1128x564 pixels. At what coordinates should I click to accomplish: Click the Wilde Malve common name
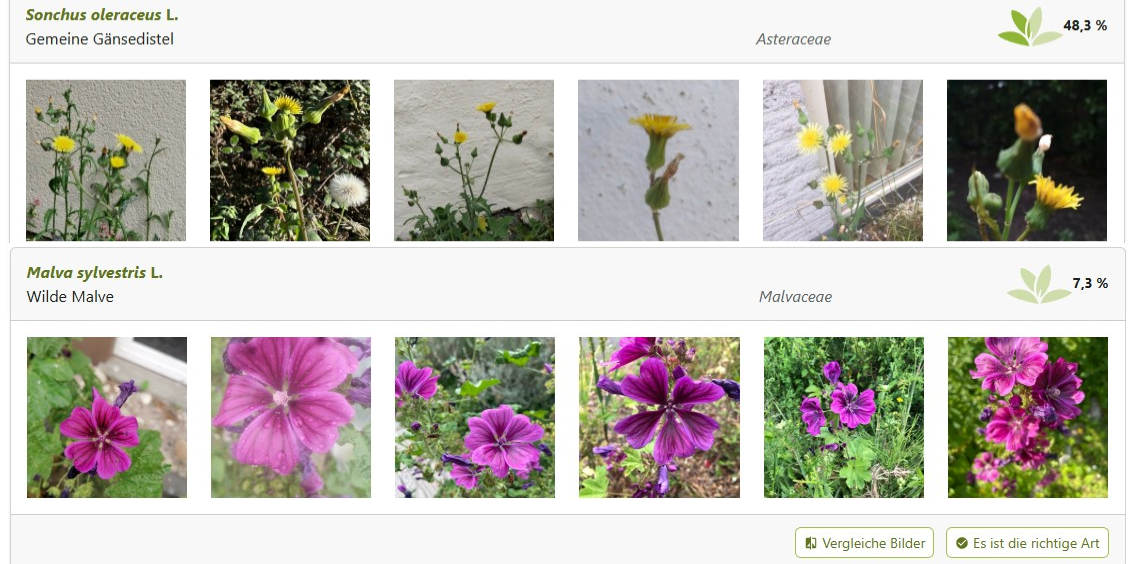(70, 296)
